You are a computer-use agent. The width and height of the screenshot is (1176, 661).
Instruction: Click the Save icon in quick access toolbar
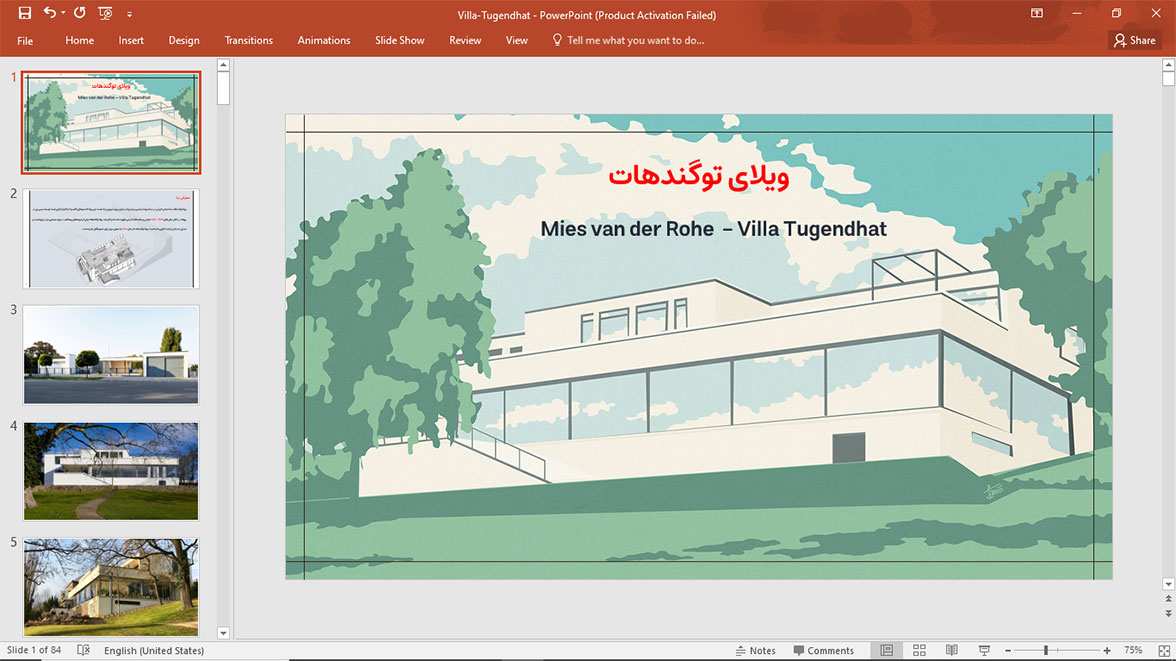25,13
